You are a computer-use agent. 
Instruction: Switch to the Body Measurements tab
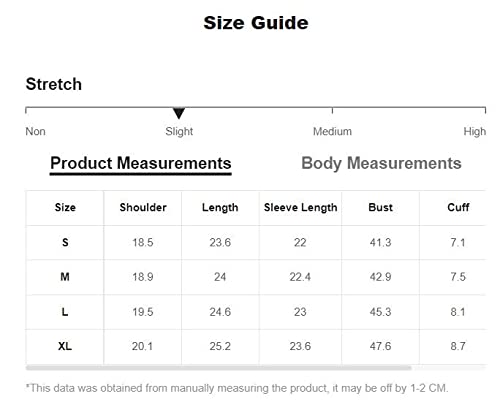click(x=381, y=163)
